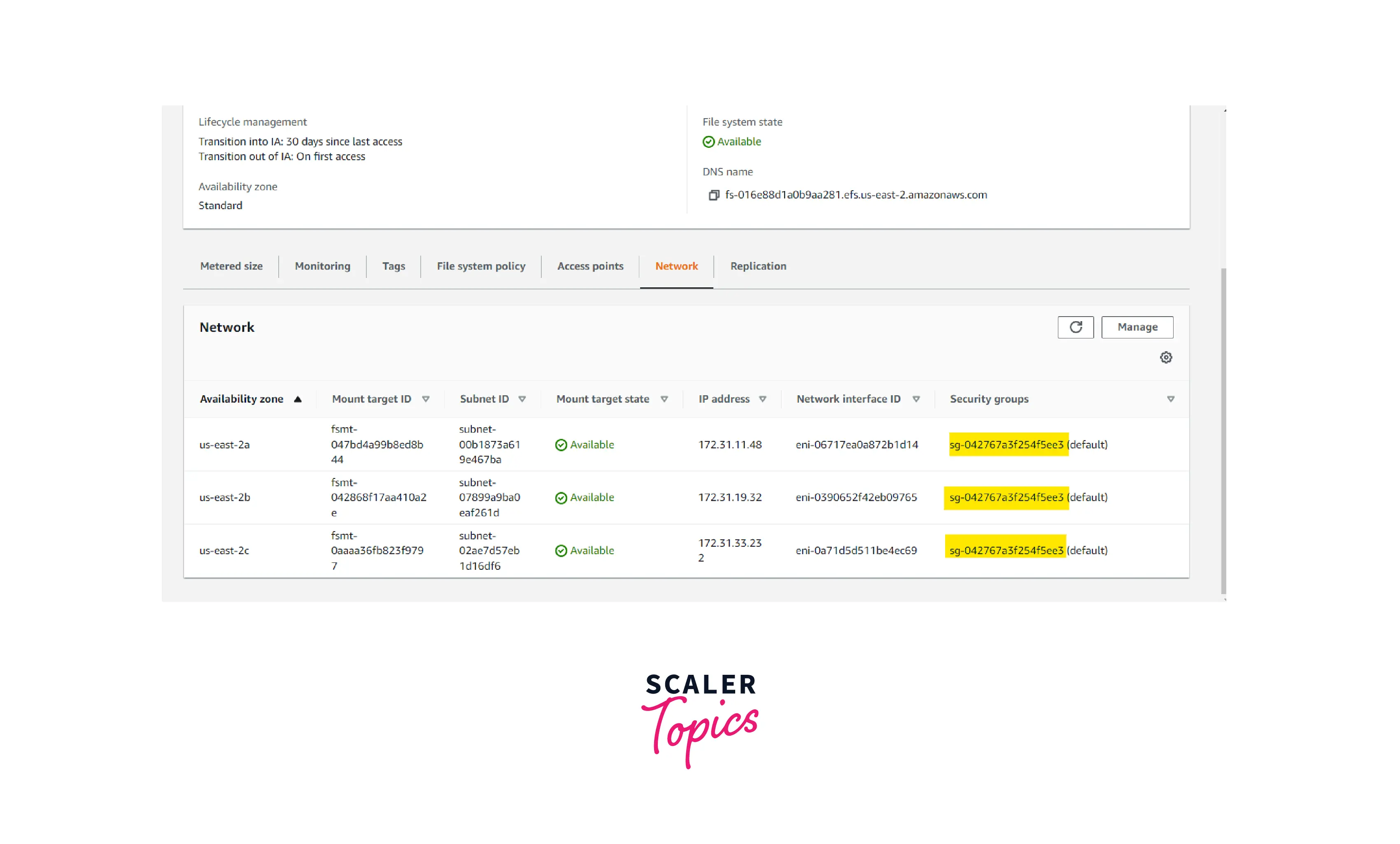Screen dimensions: 1400x844
Task: Click the refresh icon button
Action: [1075, 327]
